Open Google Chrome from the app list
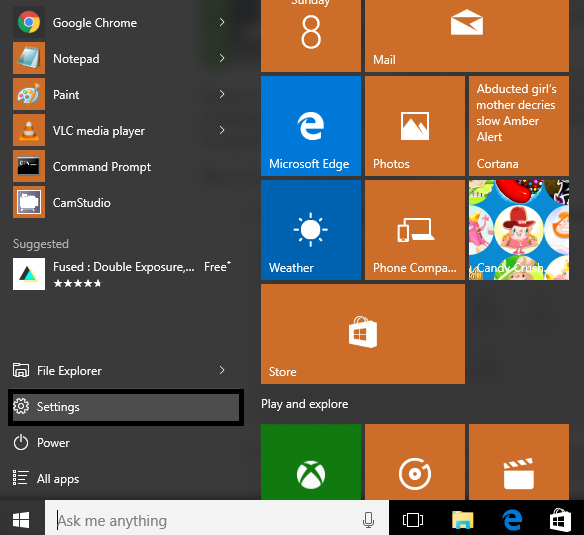The width and height of the screenshot is (584, 535). [x=119, y=22]
